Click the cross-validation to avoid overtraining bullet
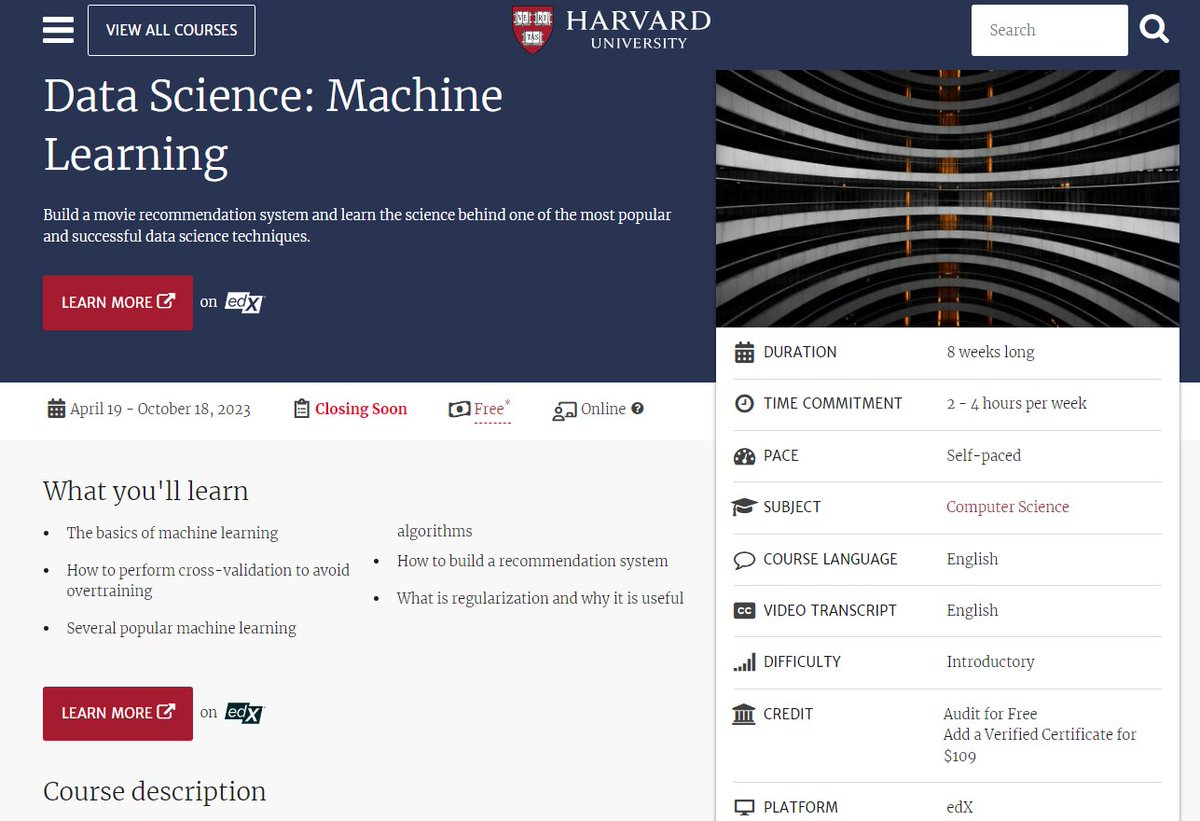 (x=208, y=580)
